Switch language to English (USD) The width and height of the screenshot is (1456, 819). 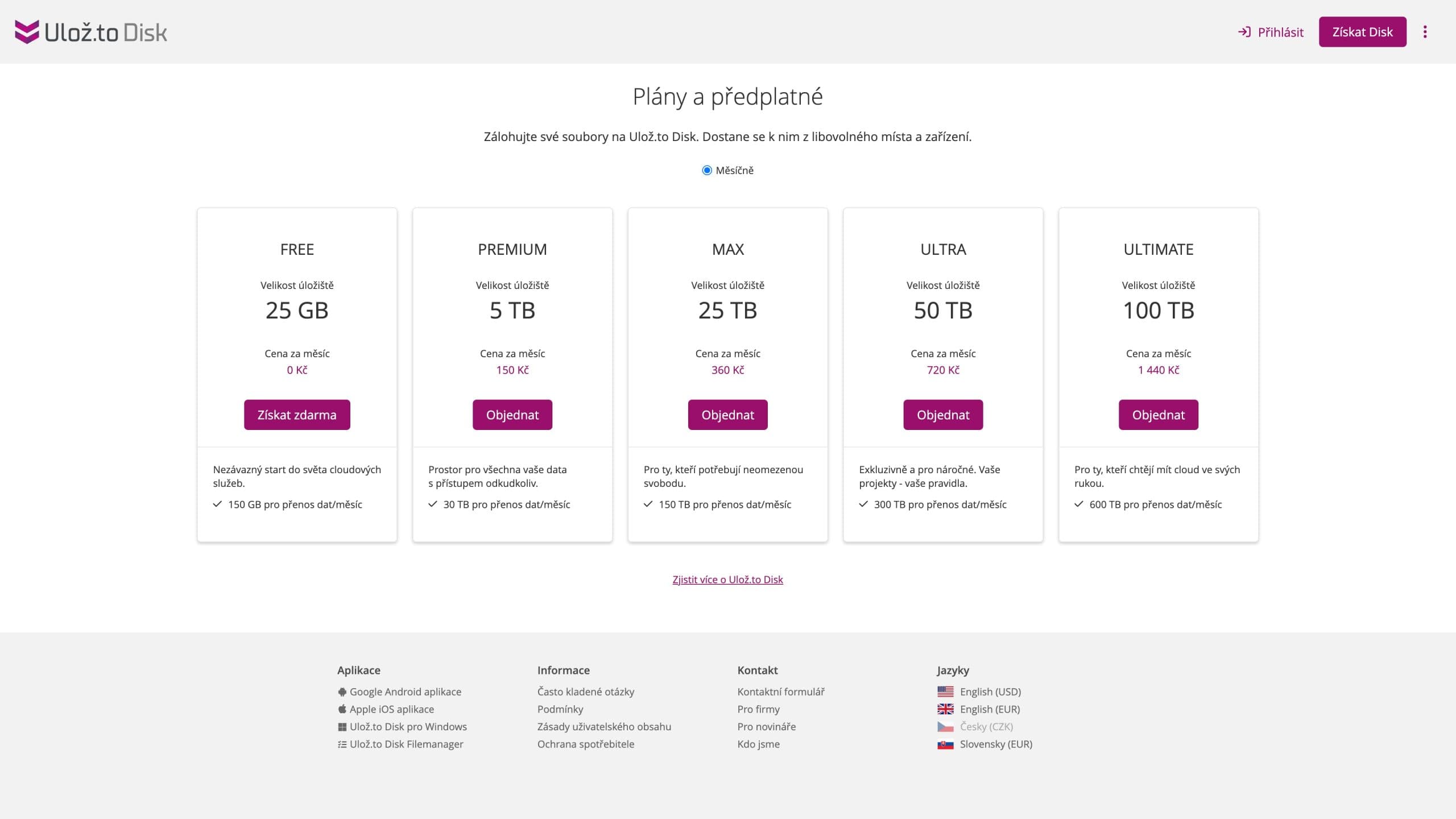[991, 692]
